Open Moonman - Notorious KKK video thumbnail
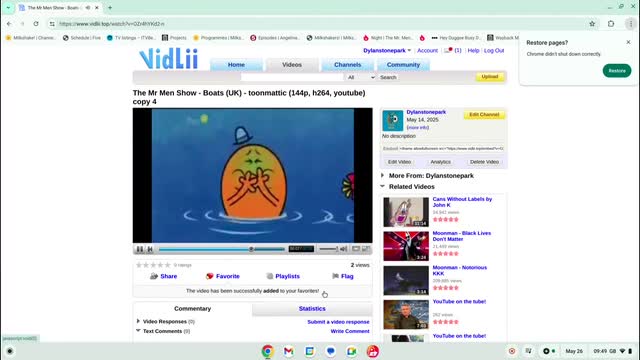This screenshot has height=360, width=640. [406, 280]
